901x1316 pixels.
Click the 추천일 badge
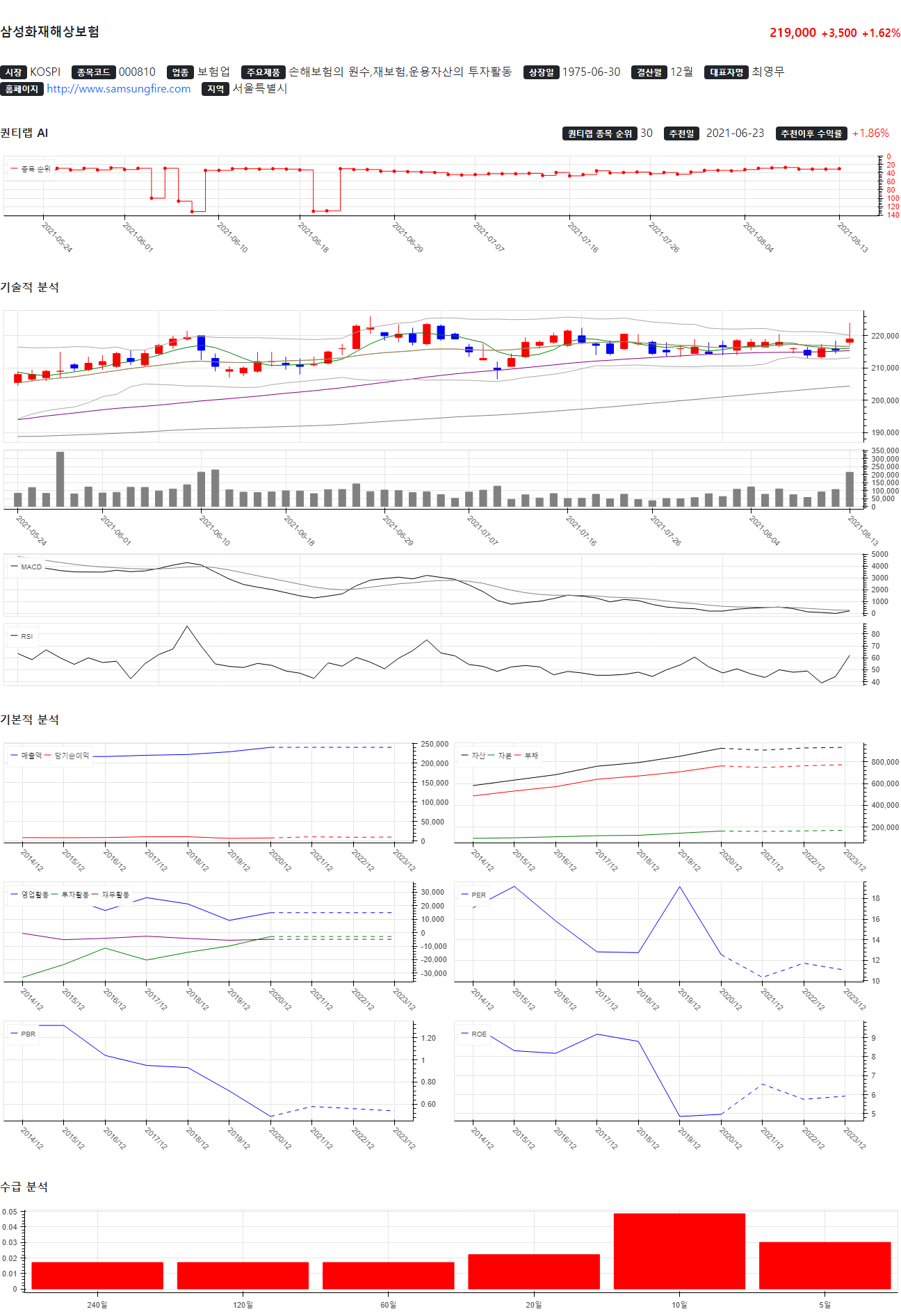tap(681, 133)
